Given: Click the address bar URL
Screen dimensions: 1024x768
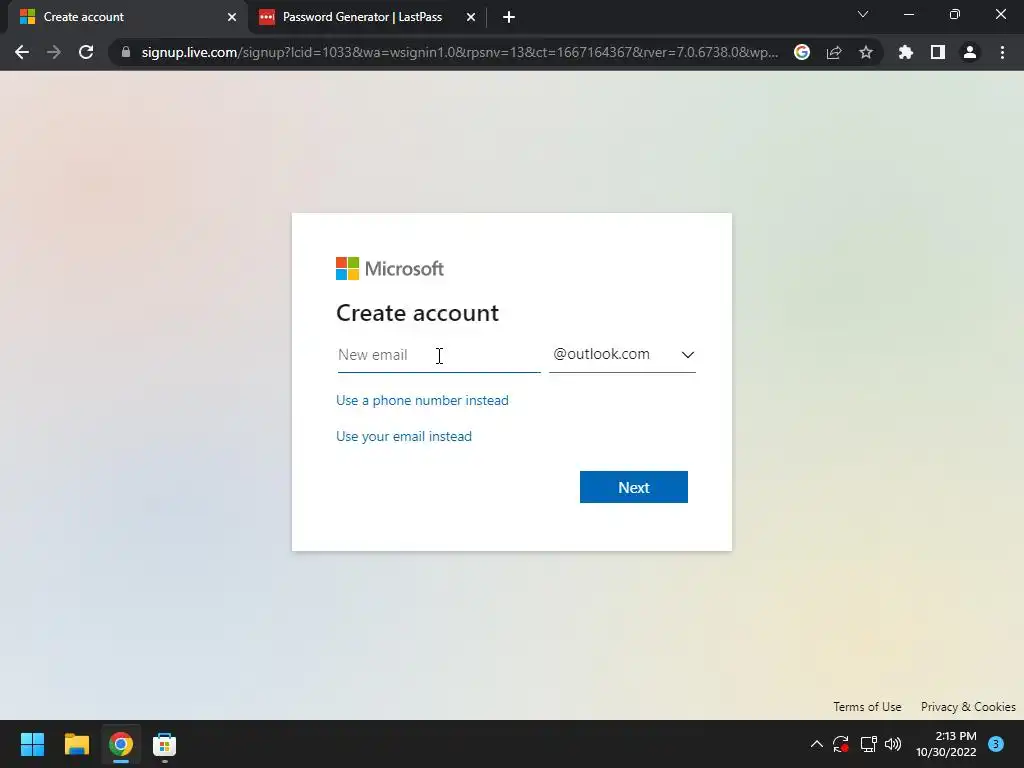Looking at the screenshot, I should coord(459,52).
